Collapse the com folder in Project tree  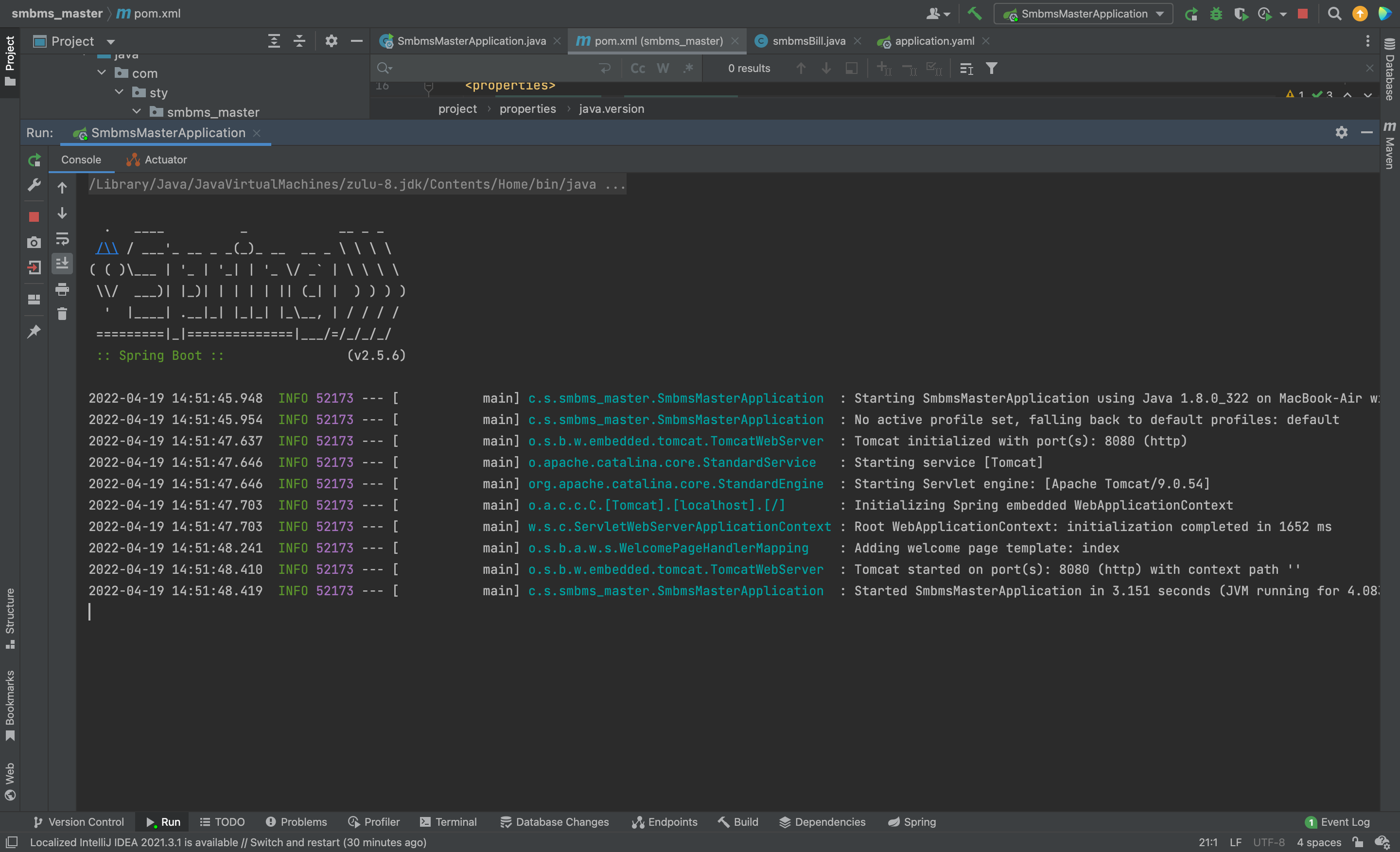(102, 73)
